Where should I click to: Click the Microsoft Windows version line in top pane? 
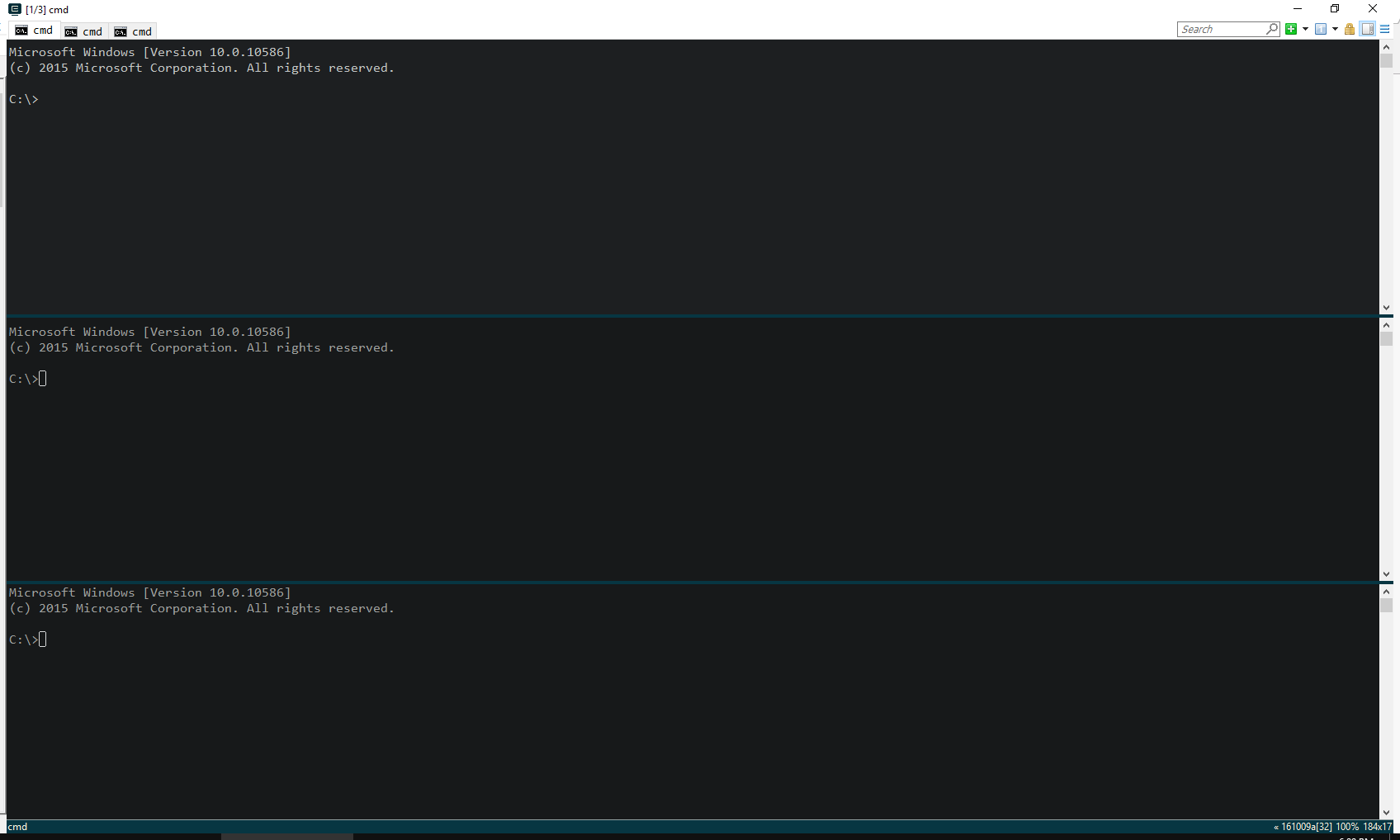tap(150, 52)
